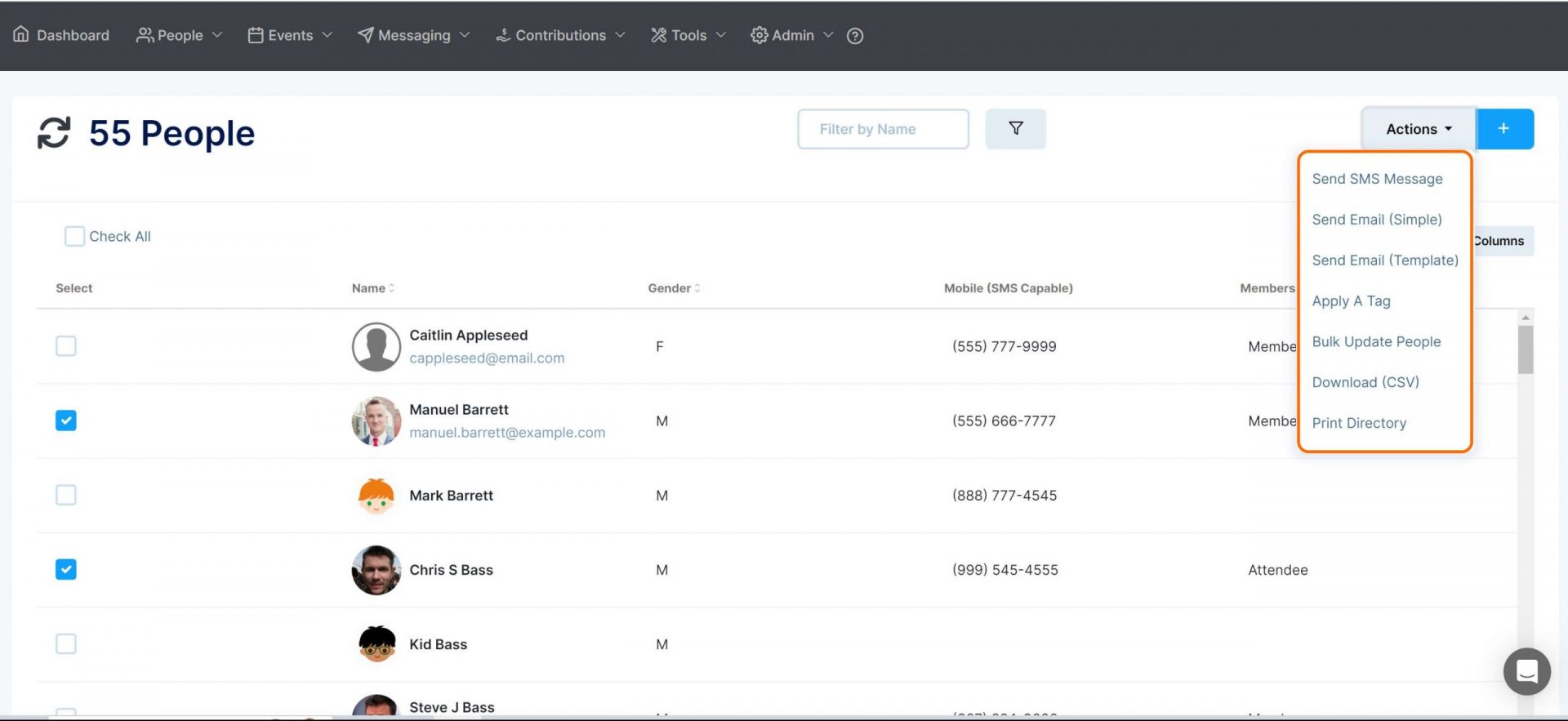The width and height of the screenshot is (1568, 721).
Task: Open the cappleseed@email.com email link
Action: coord(487,358)
